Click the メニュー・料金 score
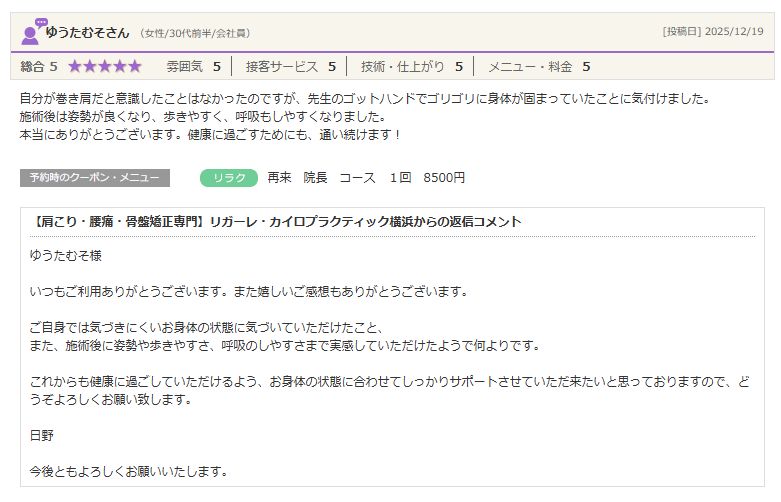The height and width of the screenshot is (502, 781). point(538,67)
